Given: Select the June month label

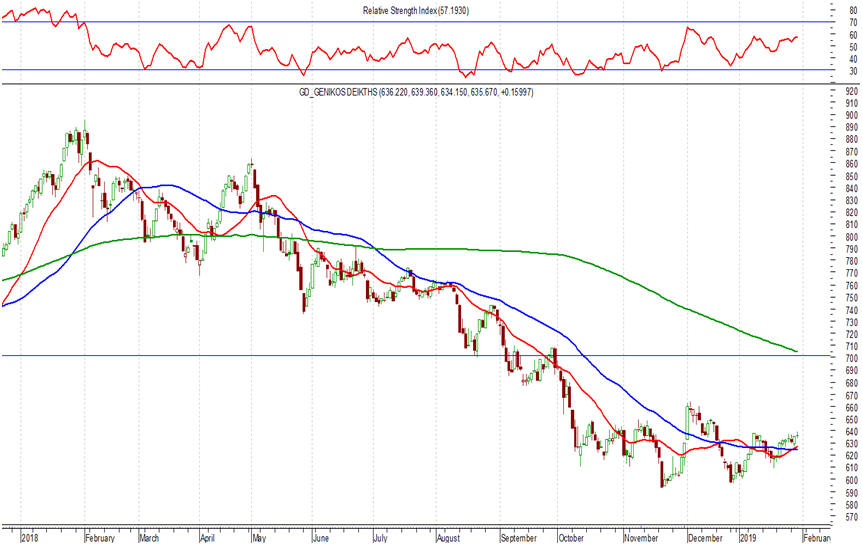Looking at the screenshot, I should click(x=321, y=538).
